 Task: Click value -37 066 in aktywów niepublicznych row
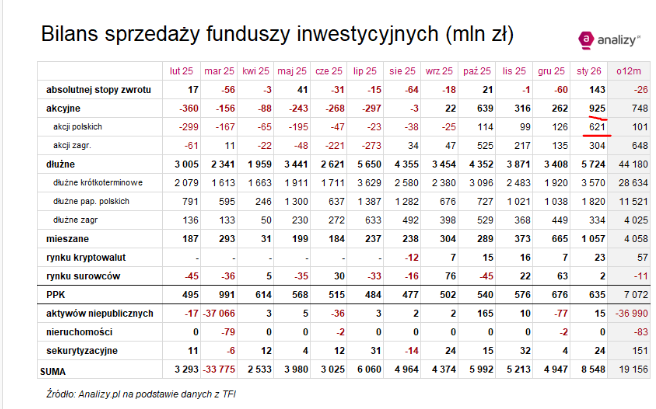tap(219, 314)
